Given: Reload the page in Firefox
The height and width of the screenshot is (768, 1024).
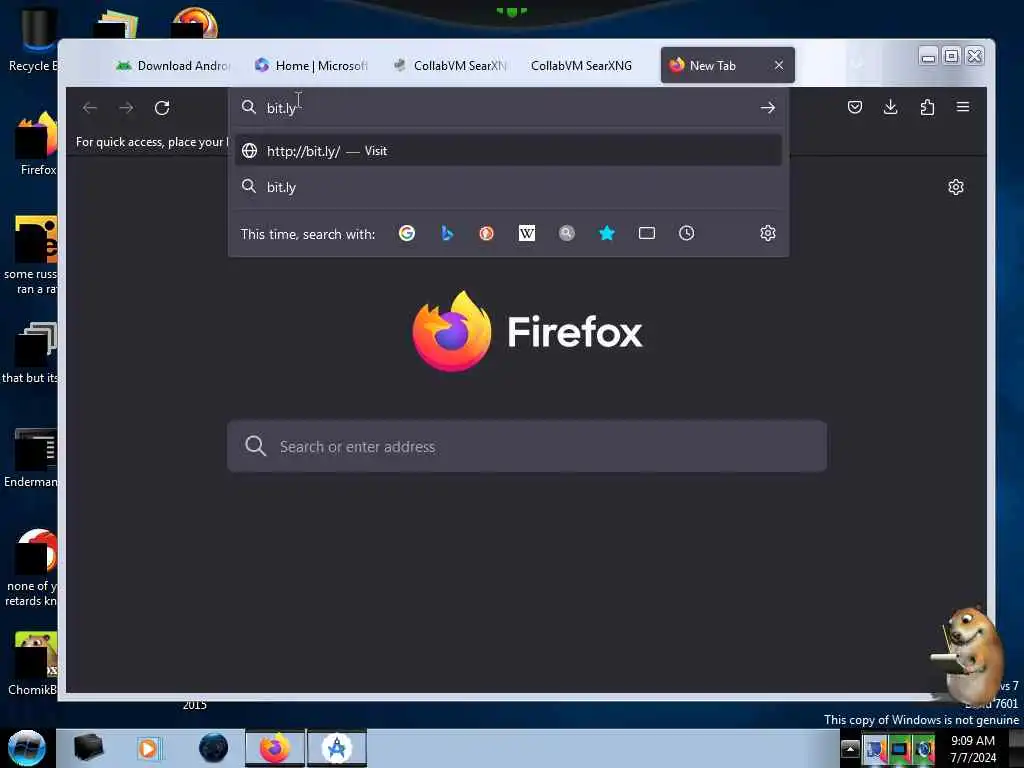Looking at the screenshot, I should click(162, 108).
